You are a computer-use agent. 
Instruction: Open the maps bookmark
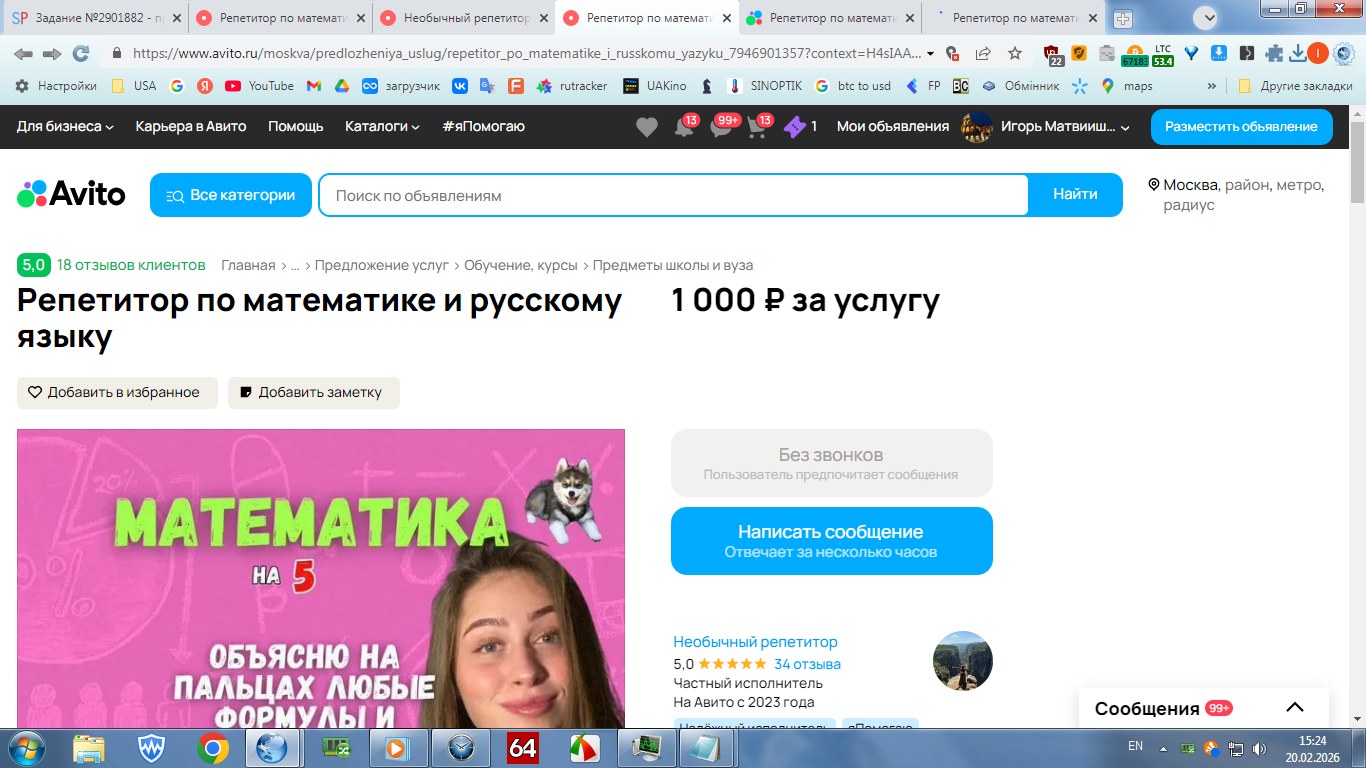click(1126, 86)
